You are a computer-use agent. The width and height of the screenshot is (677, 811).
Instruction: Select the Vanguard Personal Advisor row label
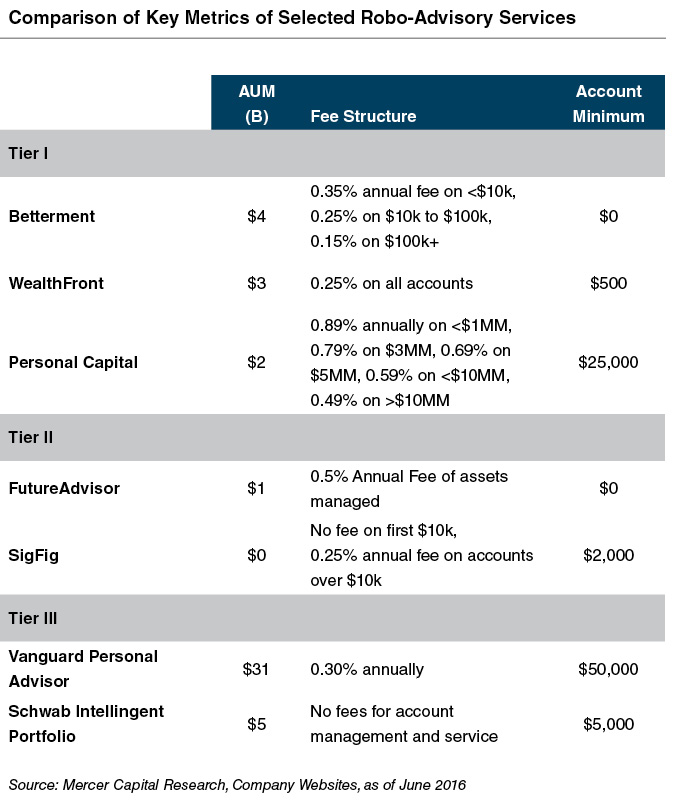click(82, 668)
